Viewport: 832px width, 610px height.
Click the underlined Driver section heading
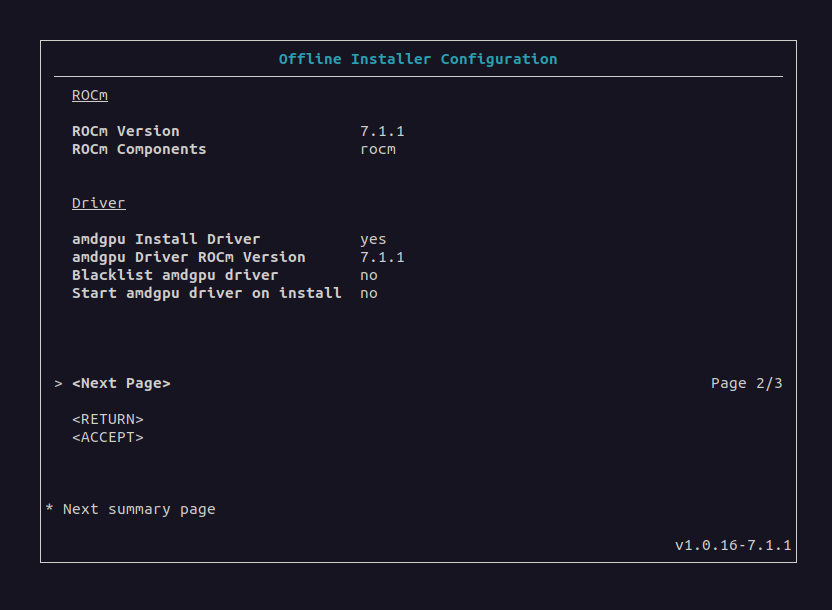click(98, 203)
